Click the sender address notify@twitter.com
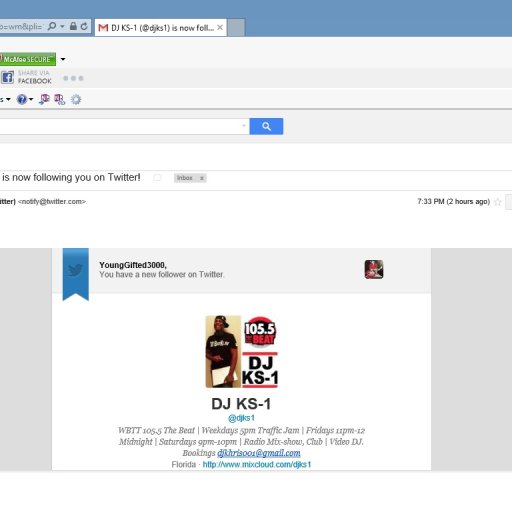Viewport: 512px width, 512px height. click(52, 202)
